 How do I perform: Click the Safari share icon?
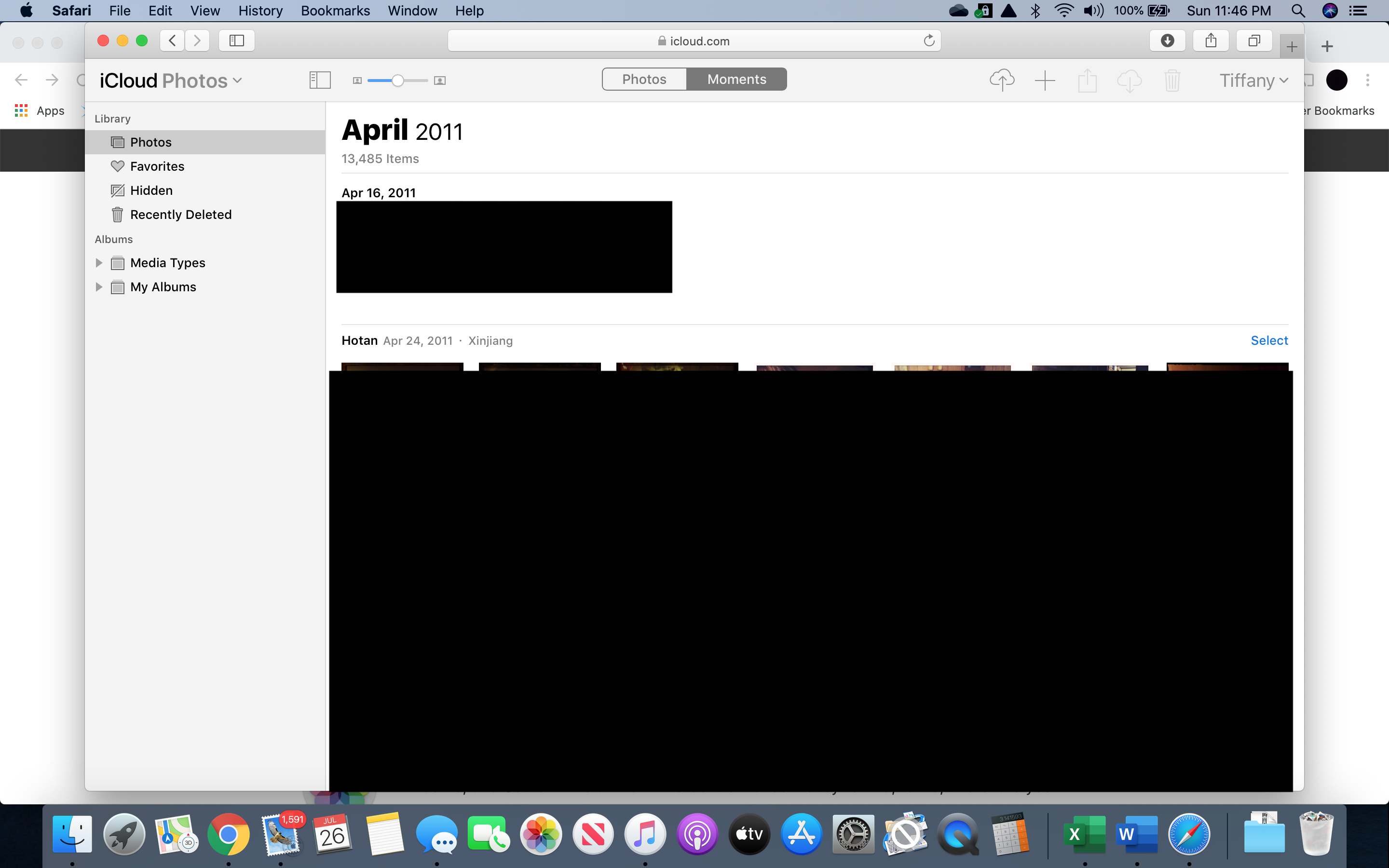pos(1211,41)
